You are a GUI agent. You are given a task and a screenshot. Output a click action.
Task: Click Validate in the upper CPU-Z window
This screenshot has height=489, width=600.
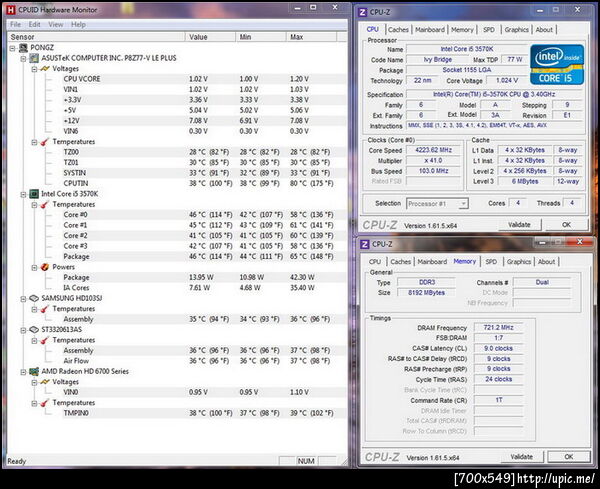(x=519, y=225)
